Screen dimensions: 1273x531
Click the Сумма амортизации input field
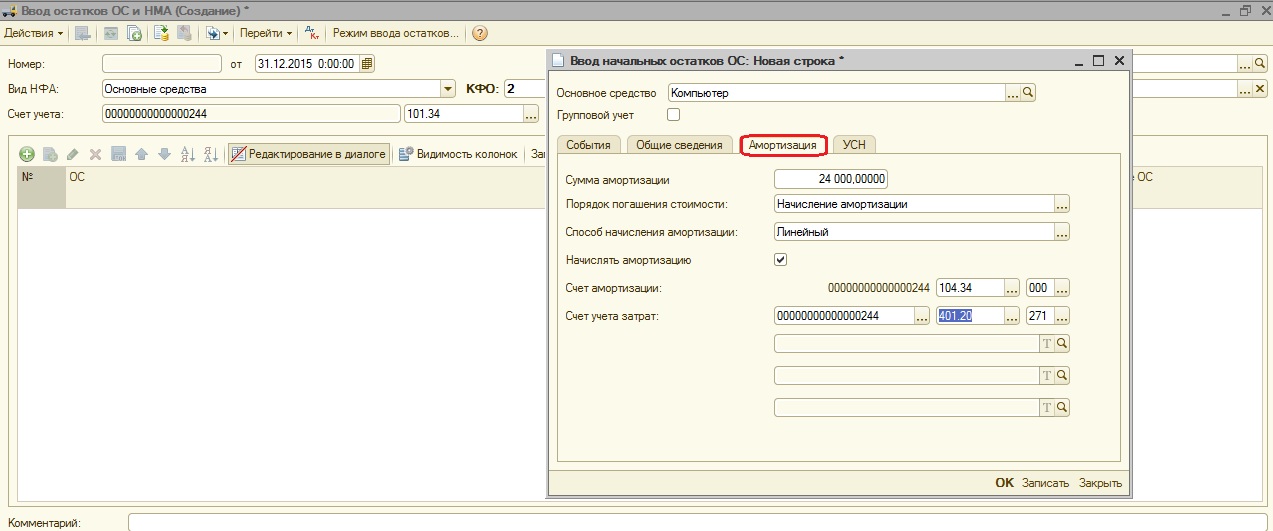[x=831, y=180]
